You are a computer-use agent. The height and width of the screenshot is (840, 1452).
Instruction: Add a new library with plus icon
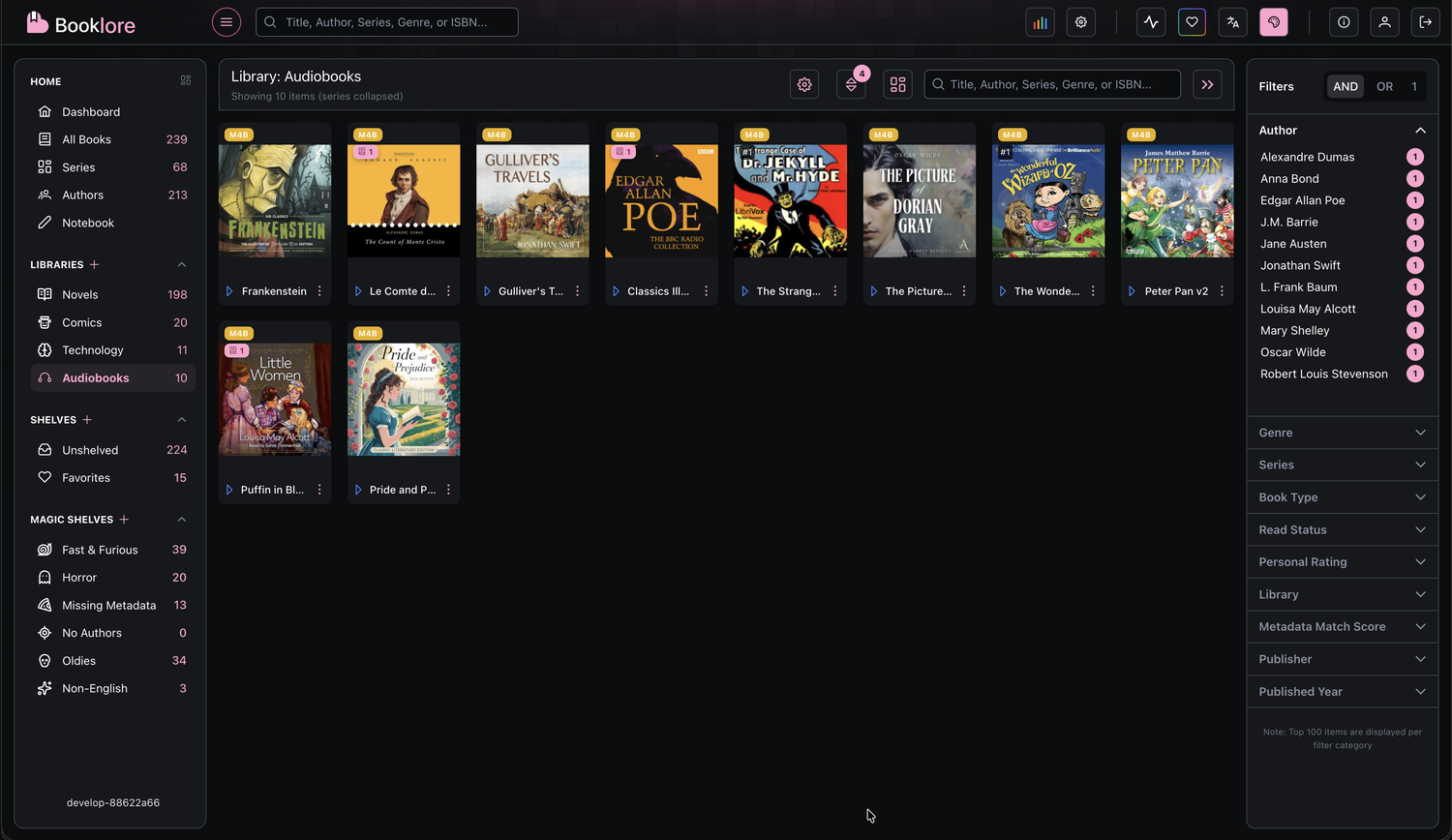(x=94, y=264)
